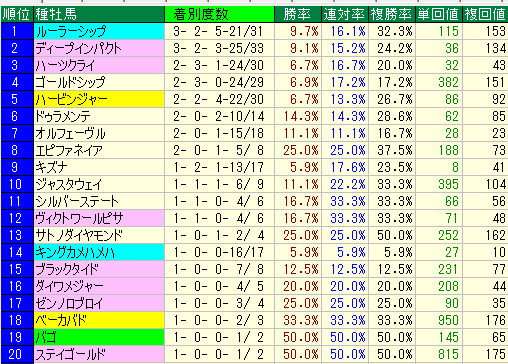Image resolution: width=508 pixels, height=364 pixels.
Task: Click the 複回値 column header
Action: 485,14
